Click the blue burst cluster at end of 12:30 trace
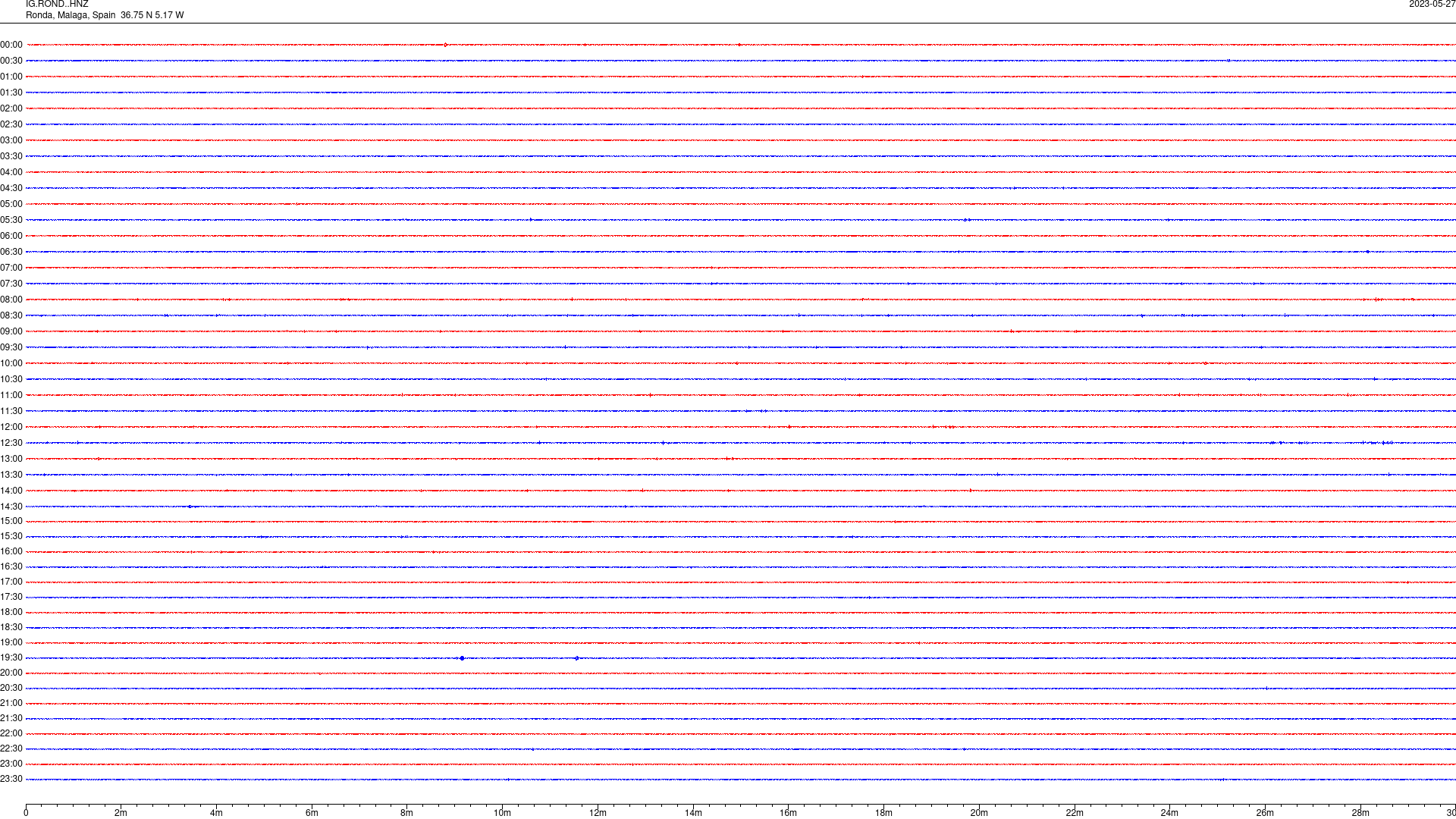 [x=1379, y=443]
